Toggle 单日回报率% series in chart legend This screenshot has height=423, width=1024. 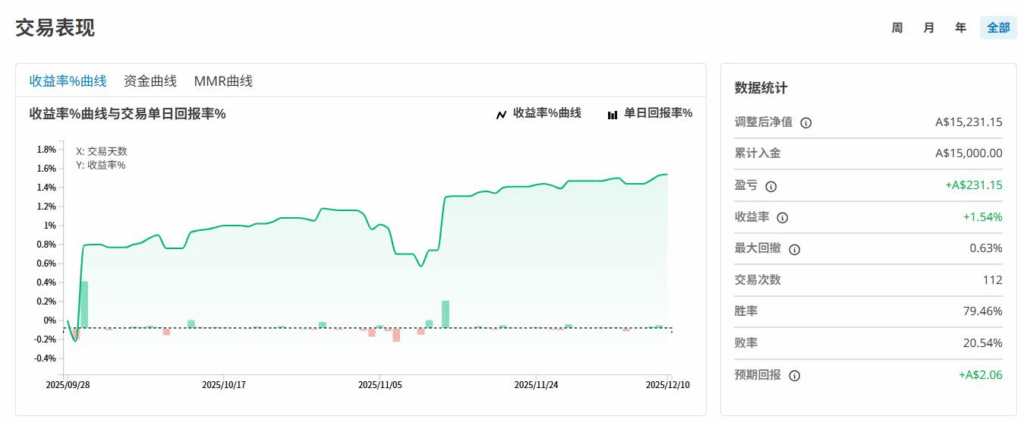[649, 114]
